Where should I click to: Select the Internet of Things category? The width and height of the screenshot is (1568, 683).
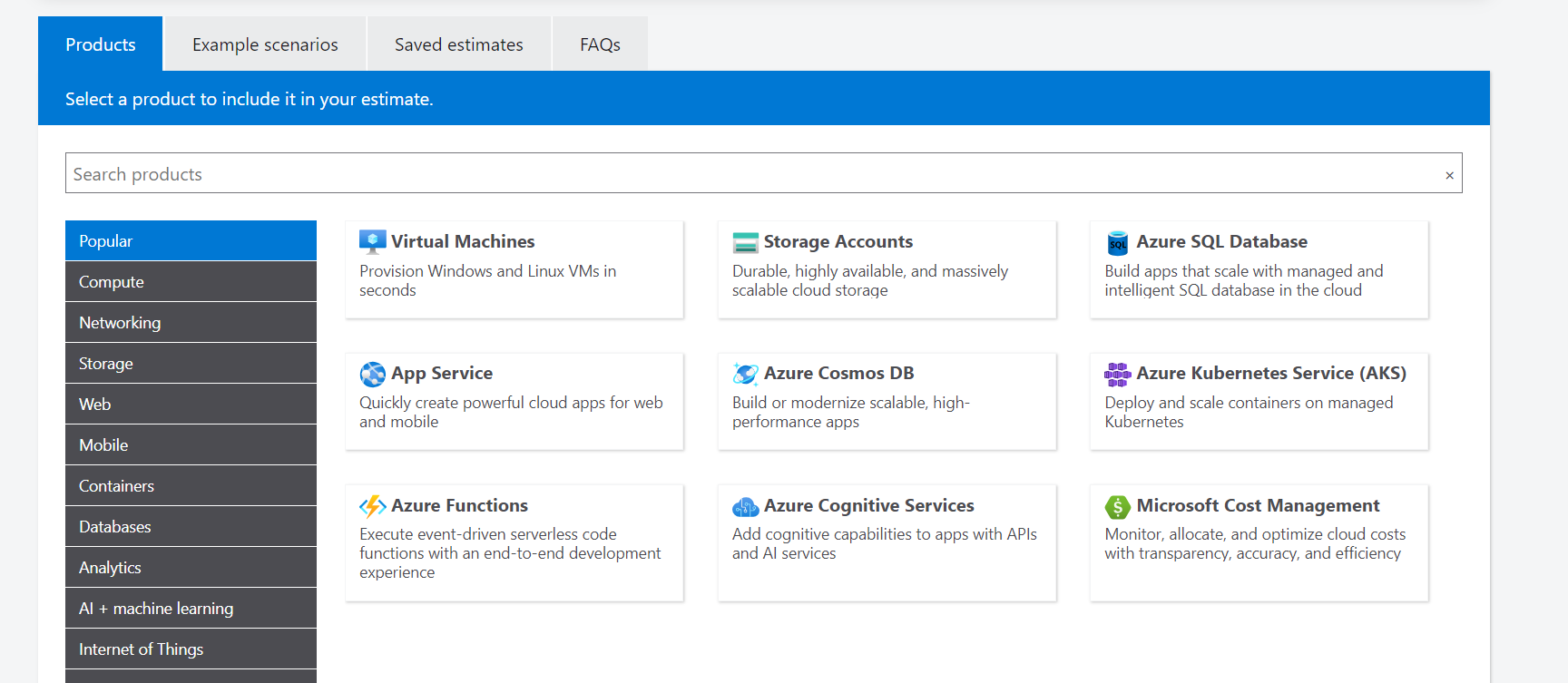pyautogui.click(x=191, y=649)
